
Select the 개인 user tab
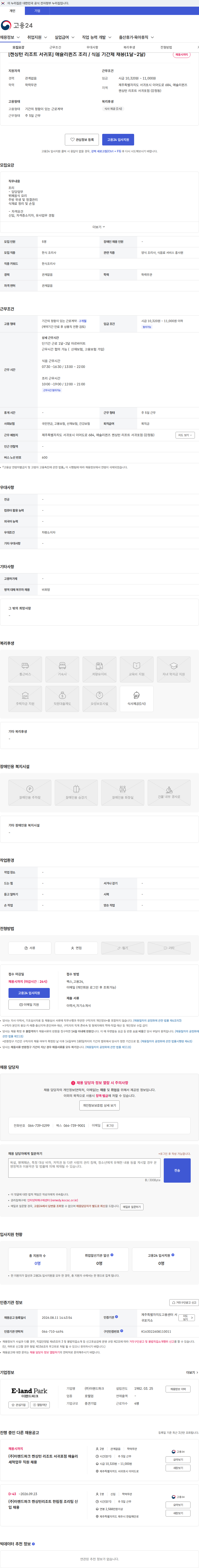[12, 11]
